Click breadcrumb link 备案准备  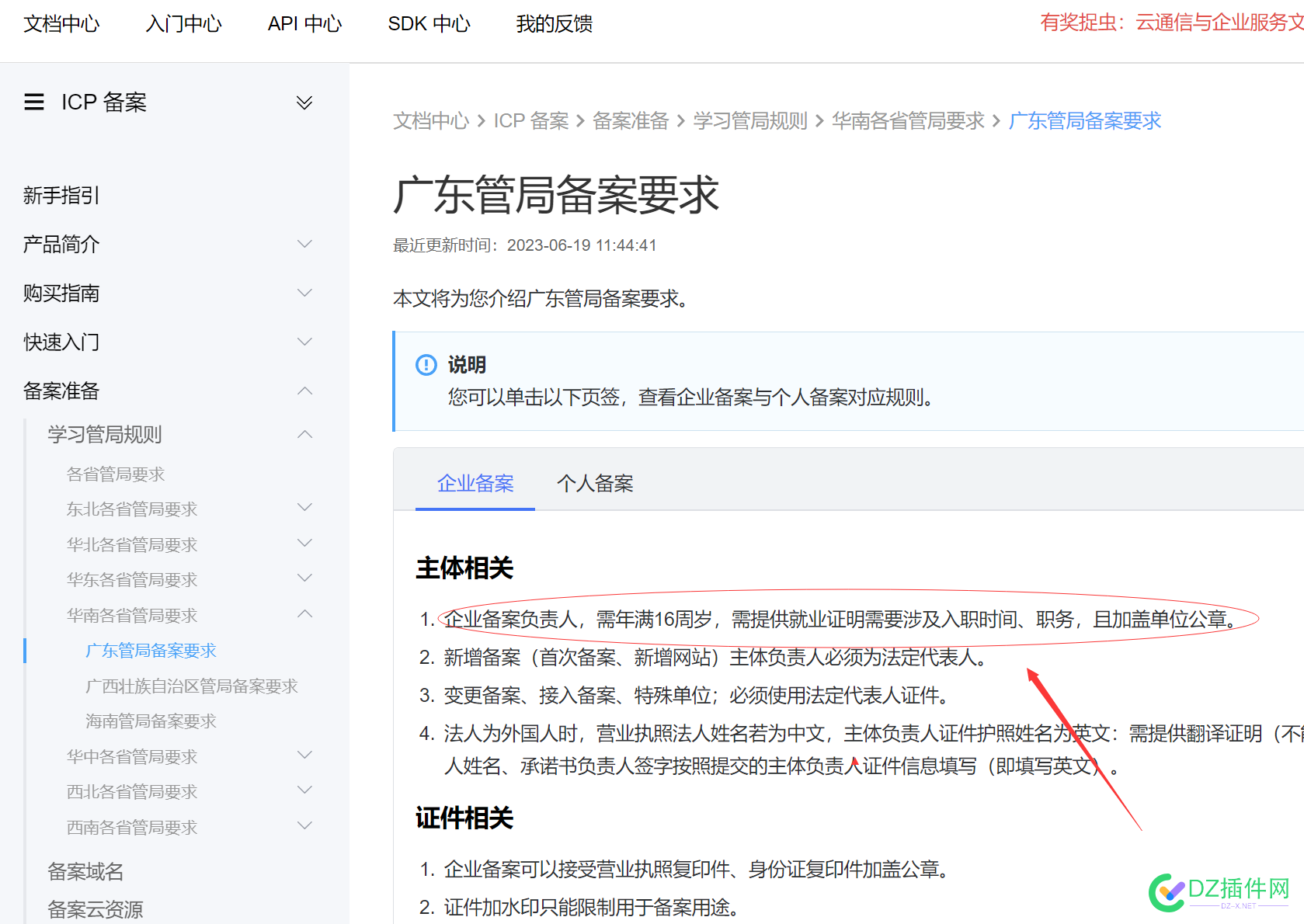631,121
